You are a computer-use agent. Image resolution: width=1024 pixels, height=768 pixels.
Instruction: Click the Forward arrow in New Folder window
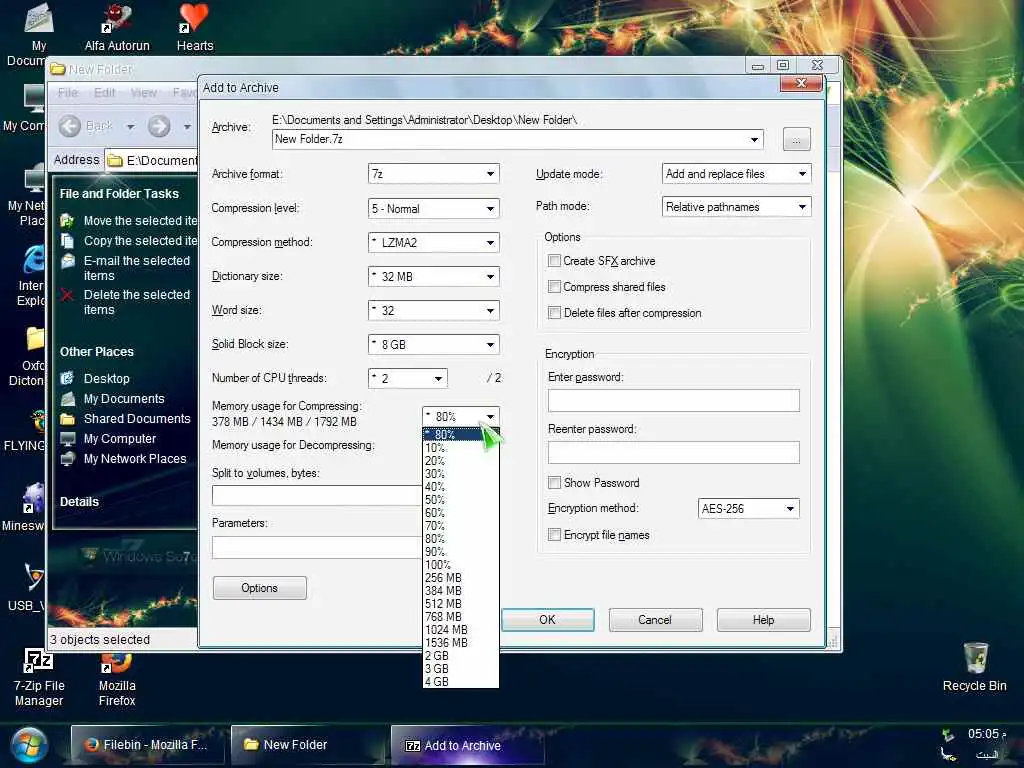tap(159, 126)
